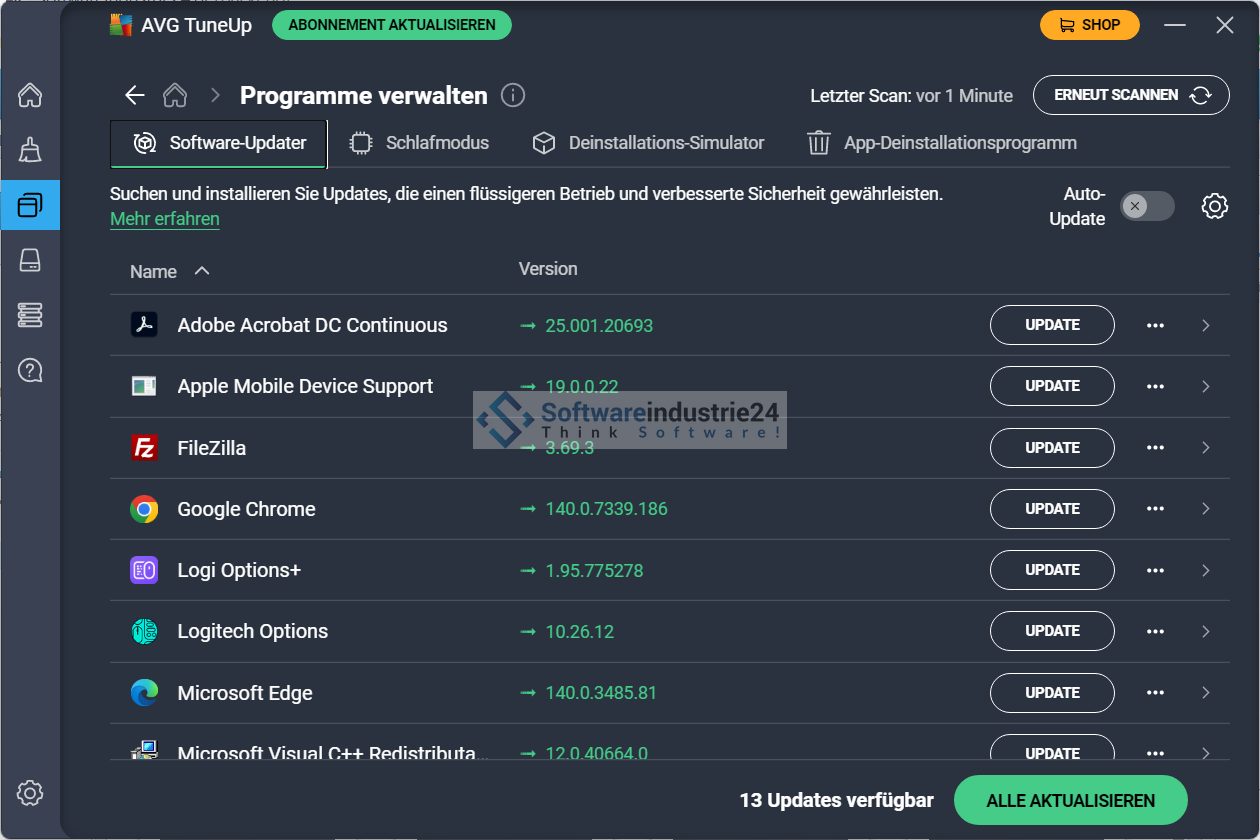Image resolution: width=1260 pixels, height=840 pixels.
Task: Click ERNEUT SCANNEN to rescan
Action: pyautogui.click(x=1130, y=95)
